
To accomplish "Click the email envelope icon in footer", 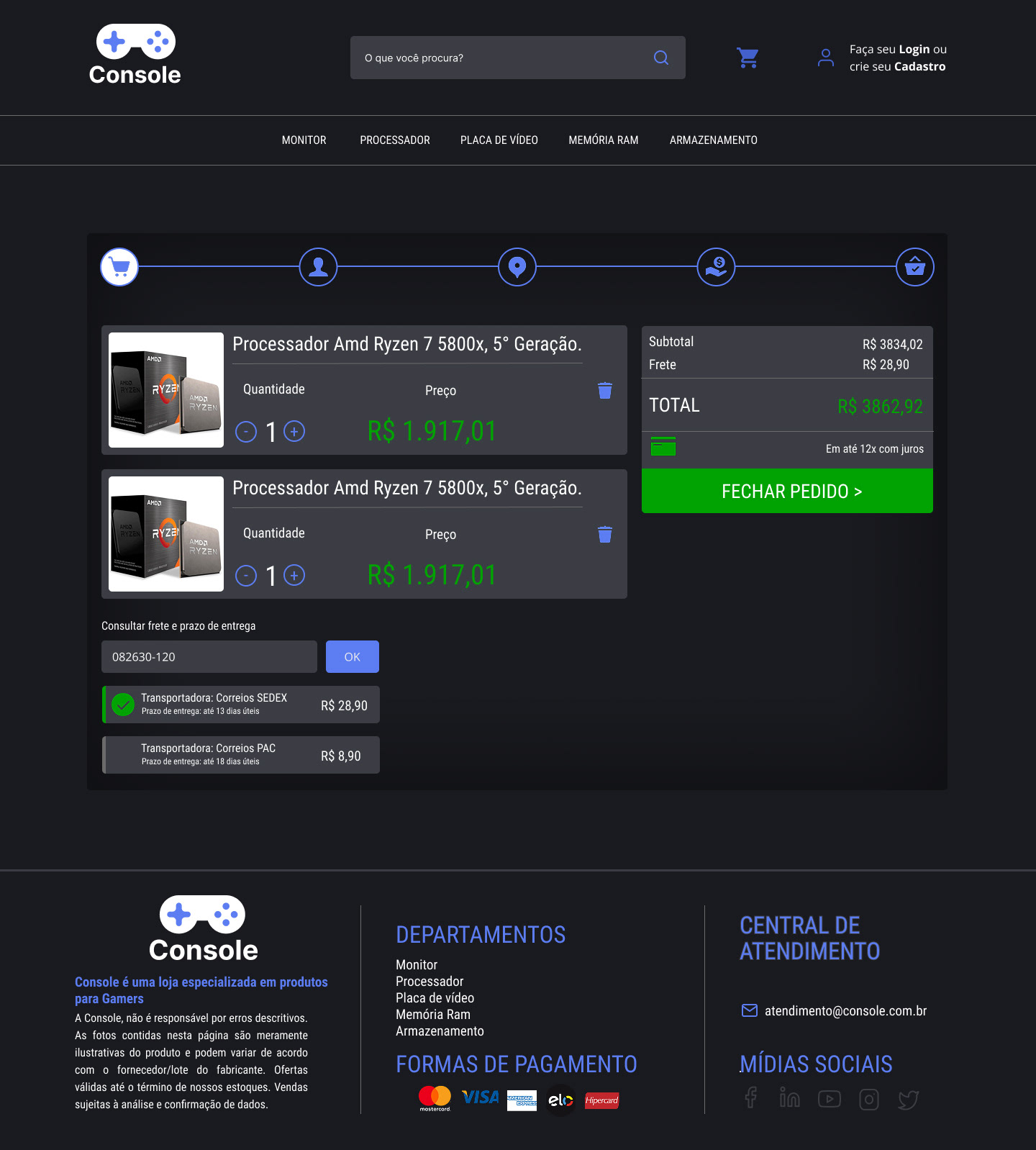I will pos(750,1010).
